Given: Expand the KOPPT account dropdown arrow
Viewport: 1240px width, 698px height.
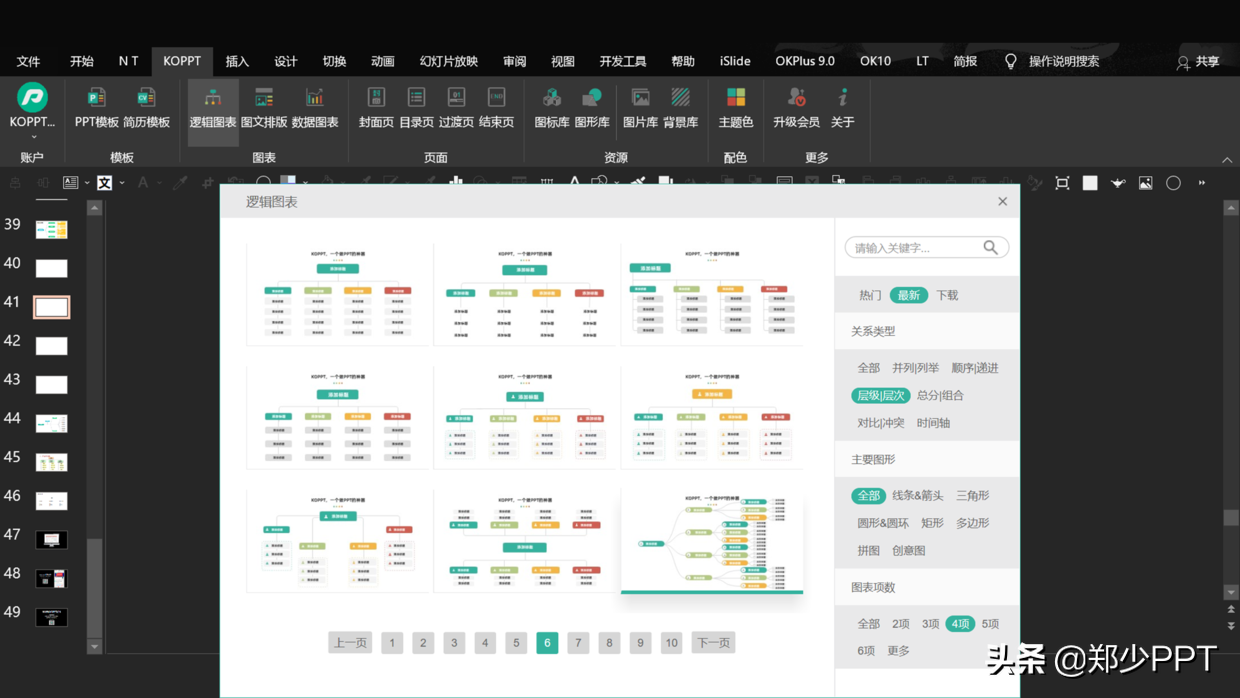Looking at the screenshot, I should tap(33, 137).
